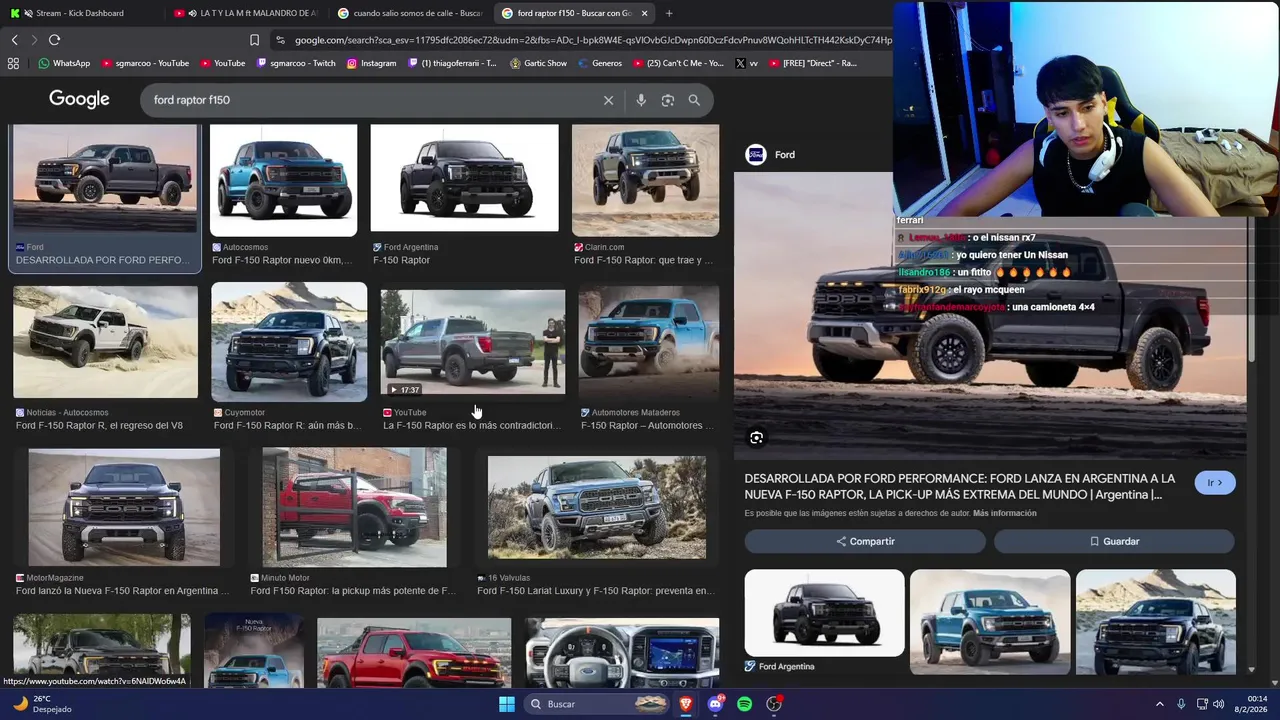Select the white Raptor R regreso del V8 thumbnail
The image size is (1280, 720).
[x=105, y=342]
